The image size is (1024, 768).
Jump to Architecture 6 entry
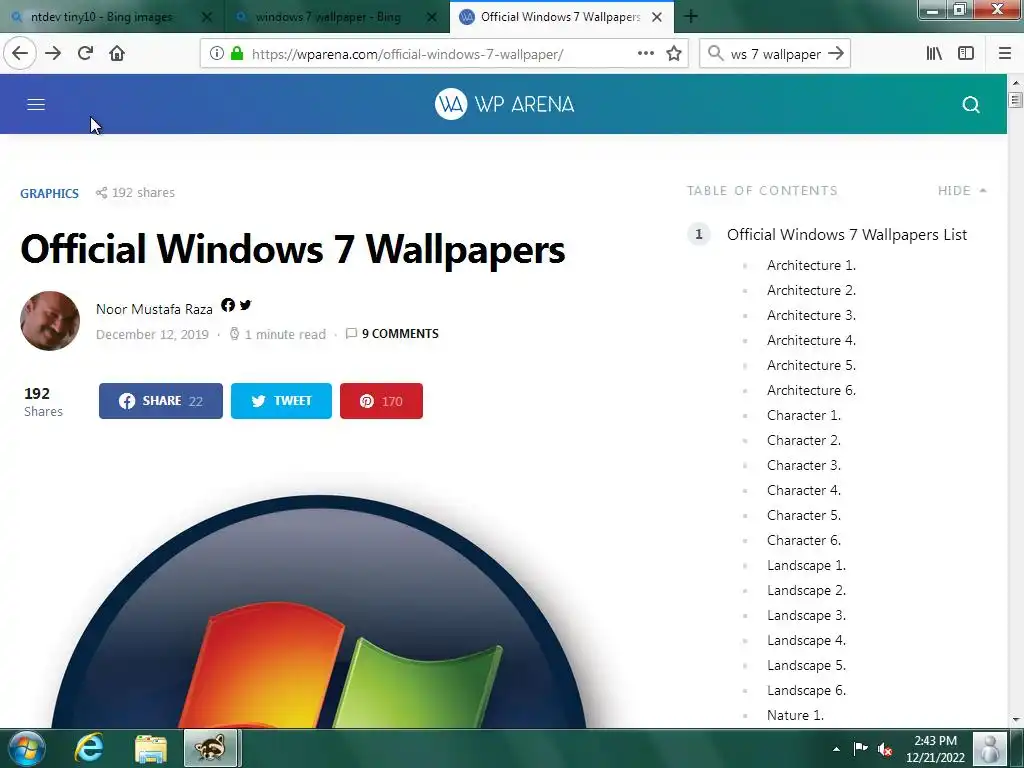point(811,391)
